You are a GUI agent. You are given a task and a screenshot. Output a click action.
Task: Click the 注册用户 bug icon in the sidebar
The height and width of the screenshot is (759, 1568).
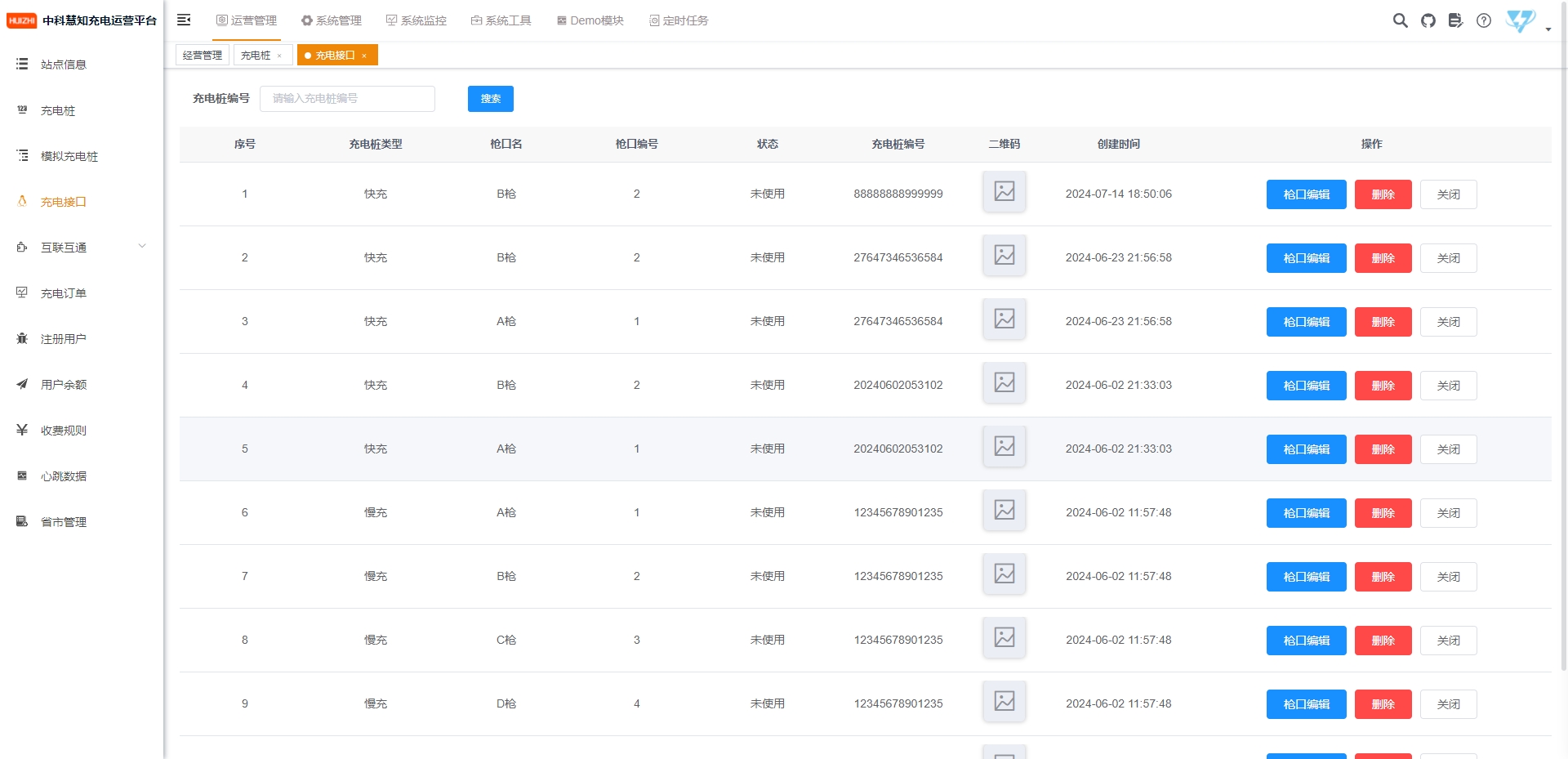coord(22,338)
